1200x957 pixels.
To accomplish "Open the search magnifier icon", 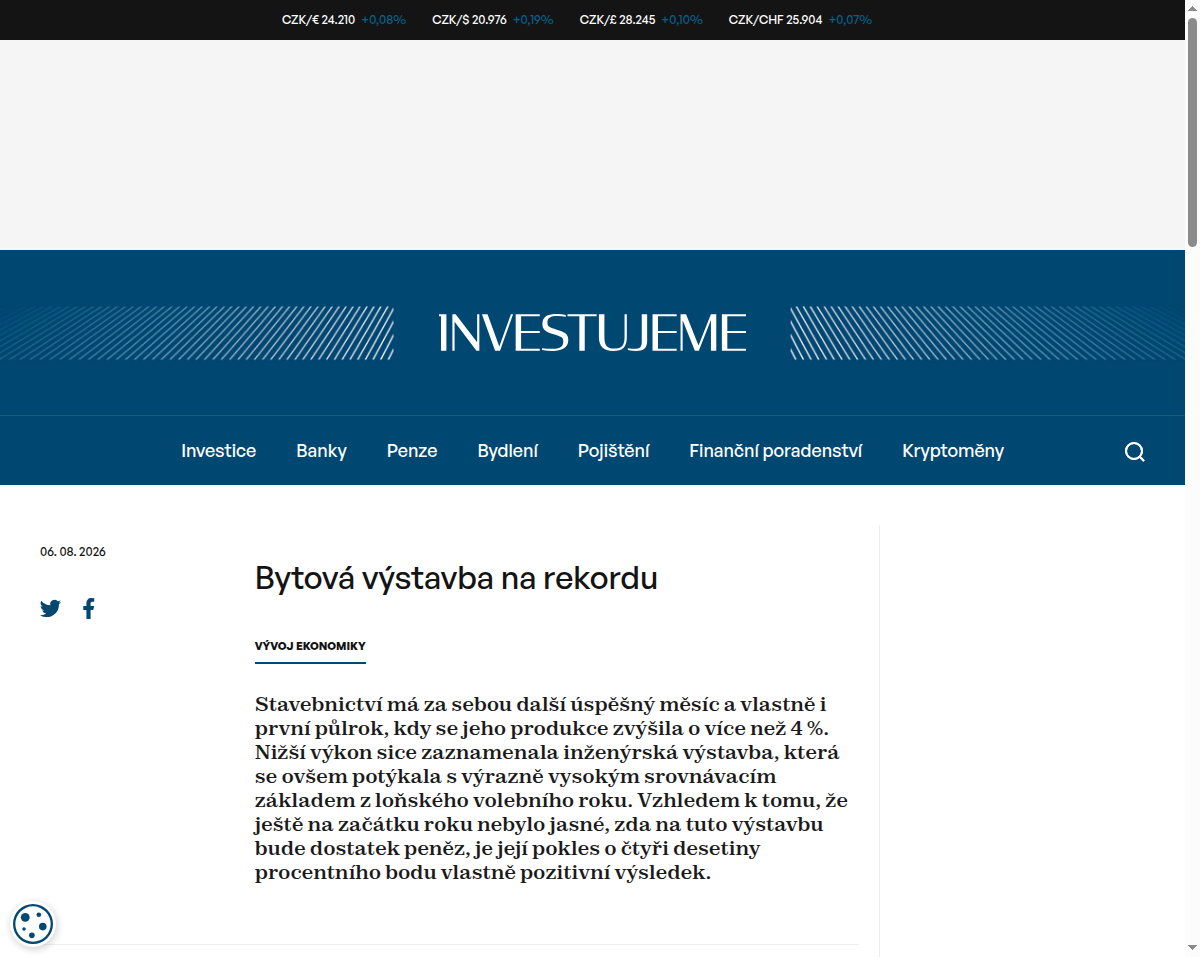I will coord(1134,452).
